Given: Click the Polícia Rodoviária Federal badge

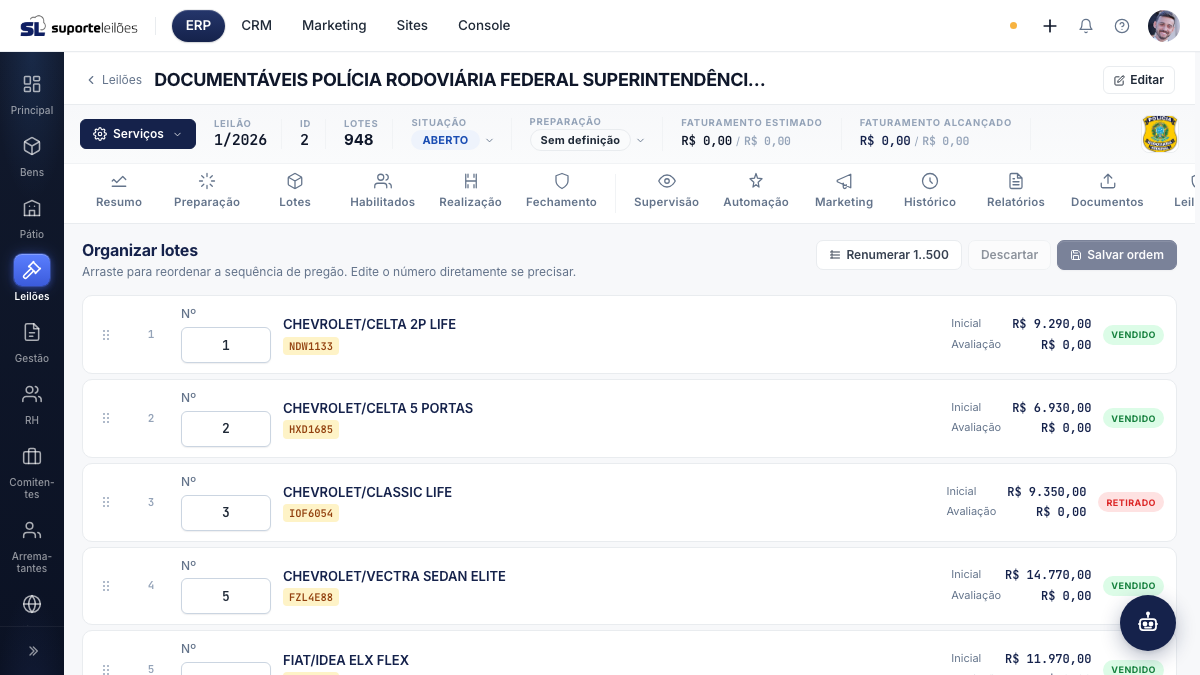Looking at the screenshot, I should tap(1160, 133).
